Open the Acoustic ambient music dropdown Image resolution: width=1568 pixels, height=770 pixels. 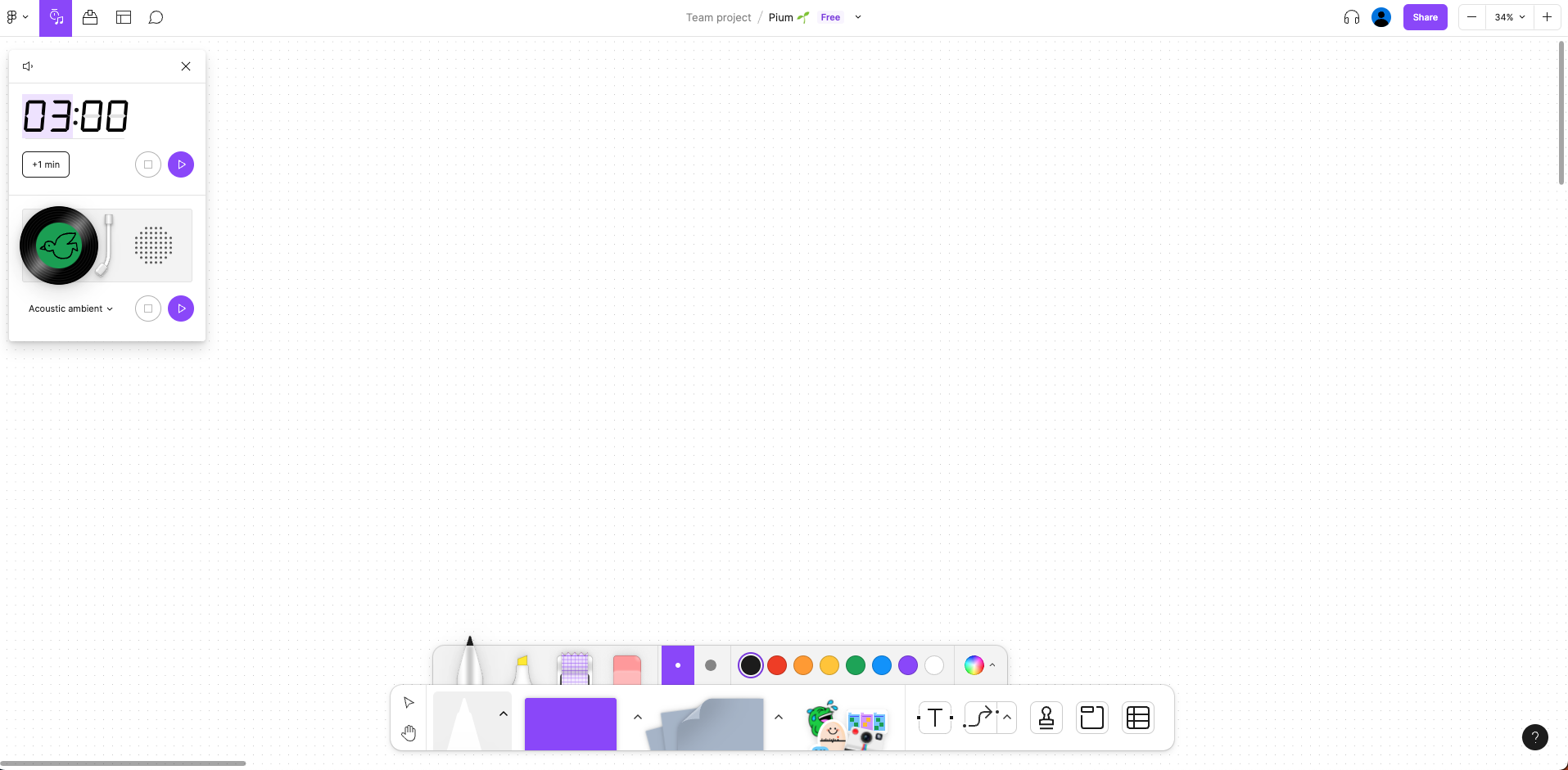pyautogui.click(x=70, y=308)
